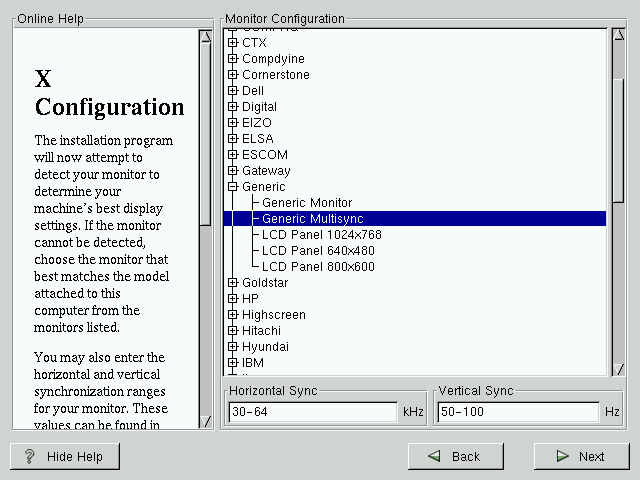Choose LCD Panel 1024x768

321,235
